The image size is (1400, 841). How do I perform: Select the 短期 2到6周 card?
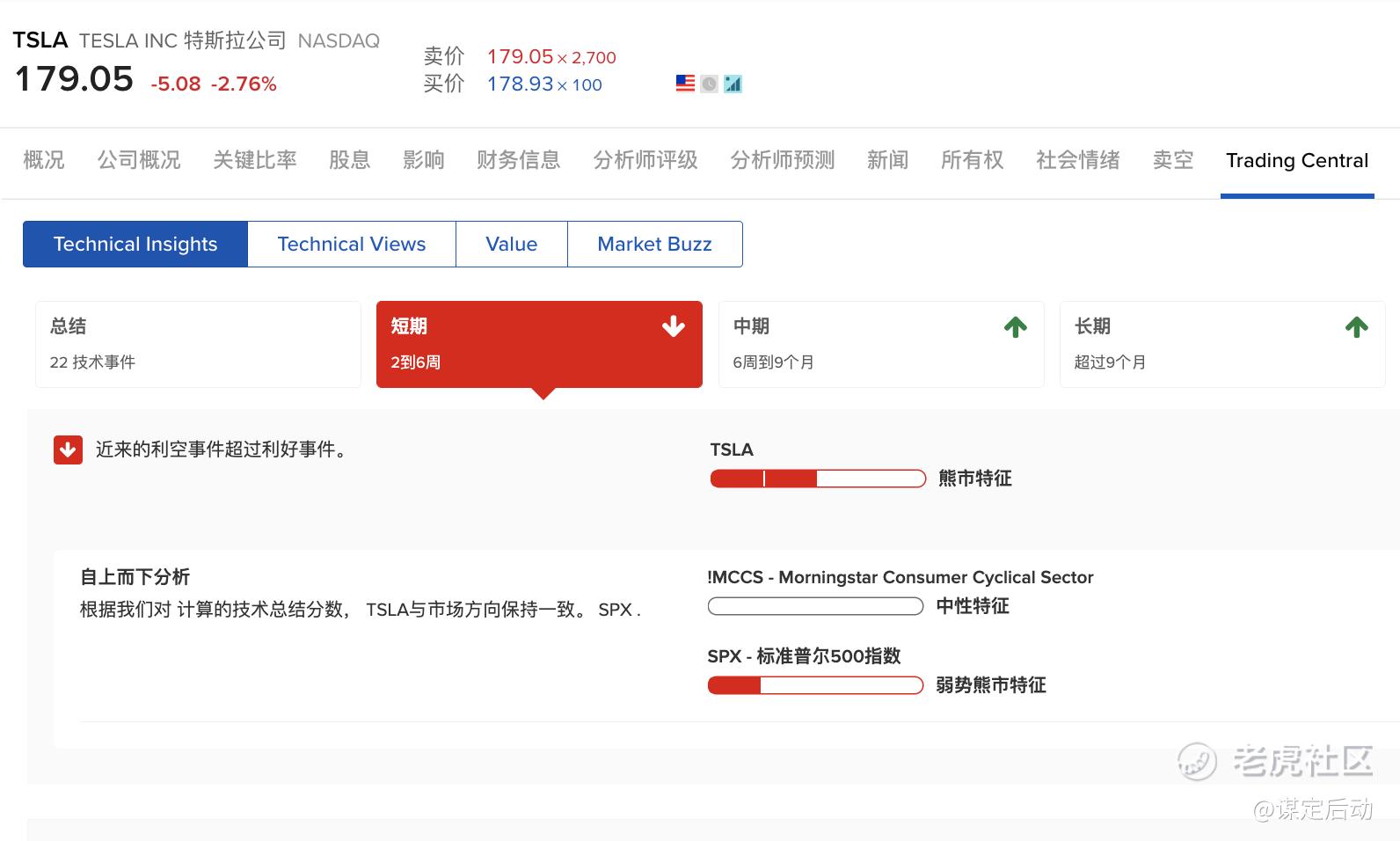pyautogui.click(x=539, y=344)
